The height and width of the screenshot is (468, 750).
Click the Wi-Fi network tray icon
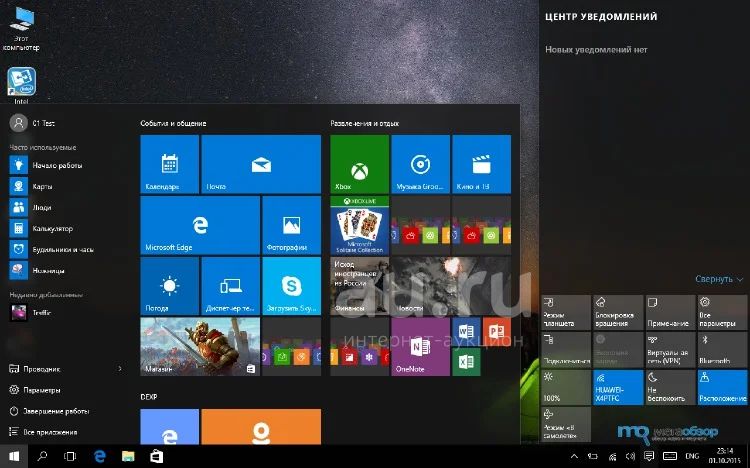pos(612,456)
